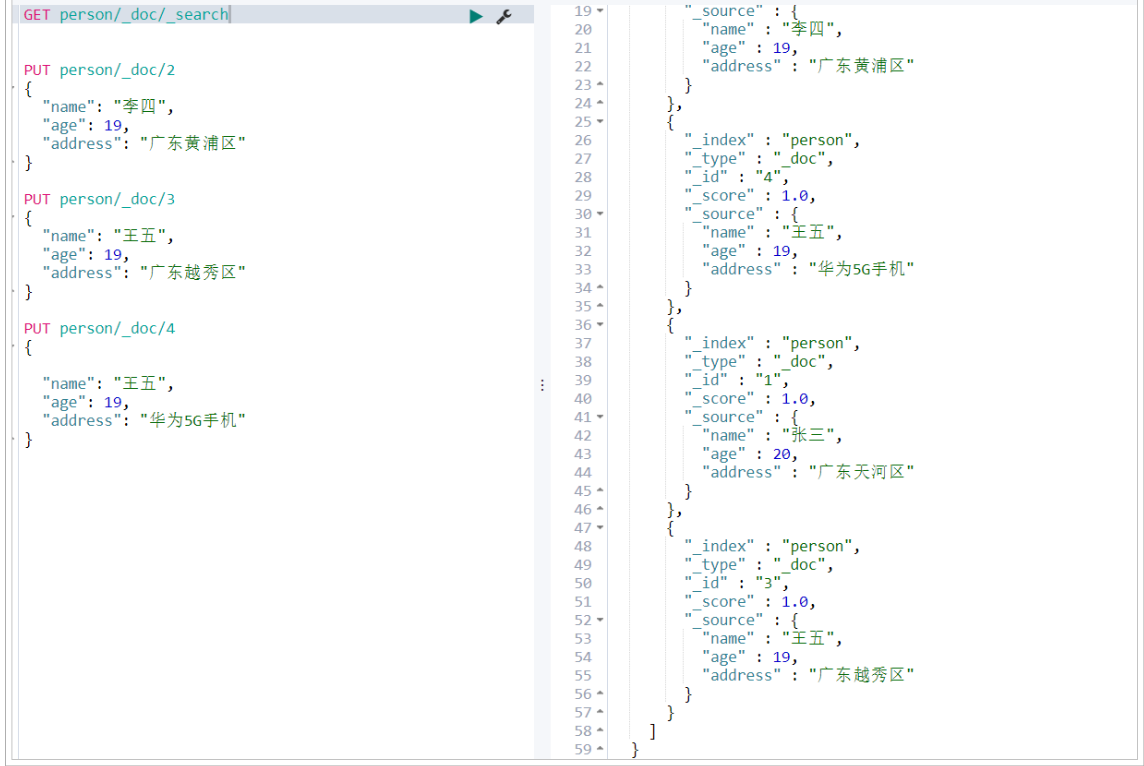The height and width of the screenshot is (766, 1144).
Task: Click the panel divider handle dots
Action: (x=542, y=384)
